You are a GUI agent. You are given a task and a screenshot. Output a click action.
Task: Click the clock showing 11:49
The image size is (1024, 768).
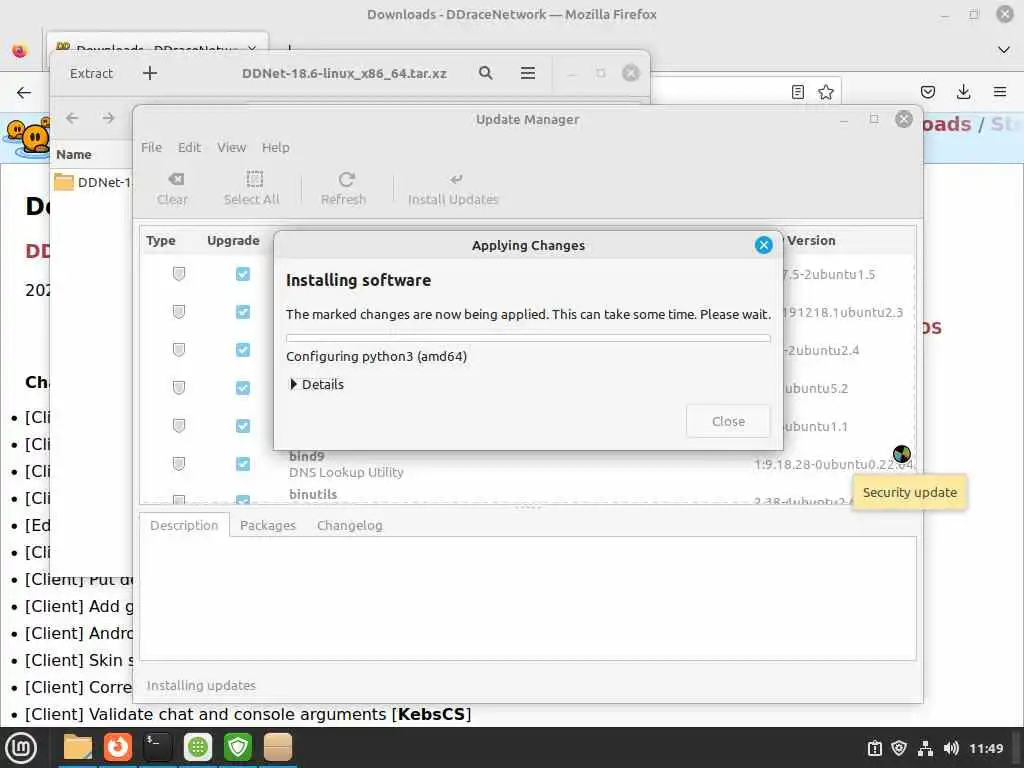pyautogui.click(x=986, y=748)
